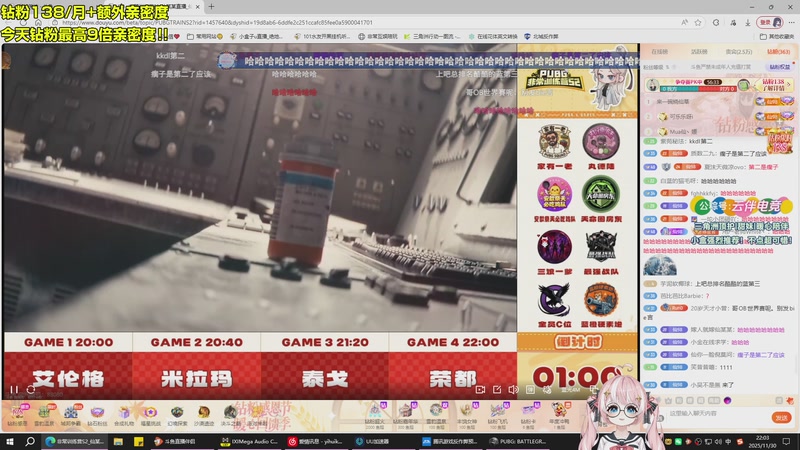
Task: Switch to PUBG: BATTLEGROUNDS taskbar app
Action: click(x=518, y=441)
